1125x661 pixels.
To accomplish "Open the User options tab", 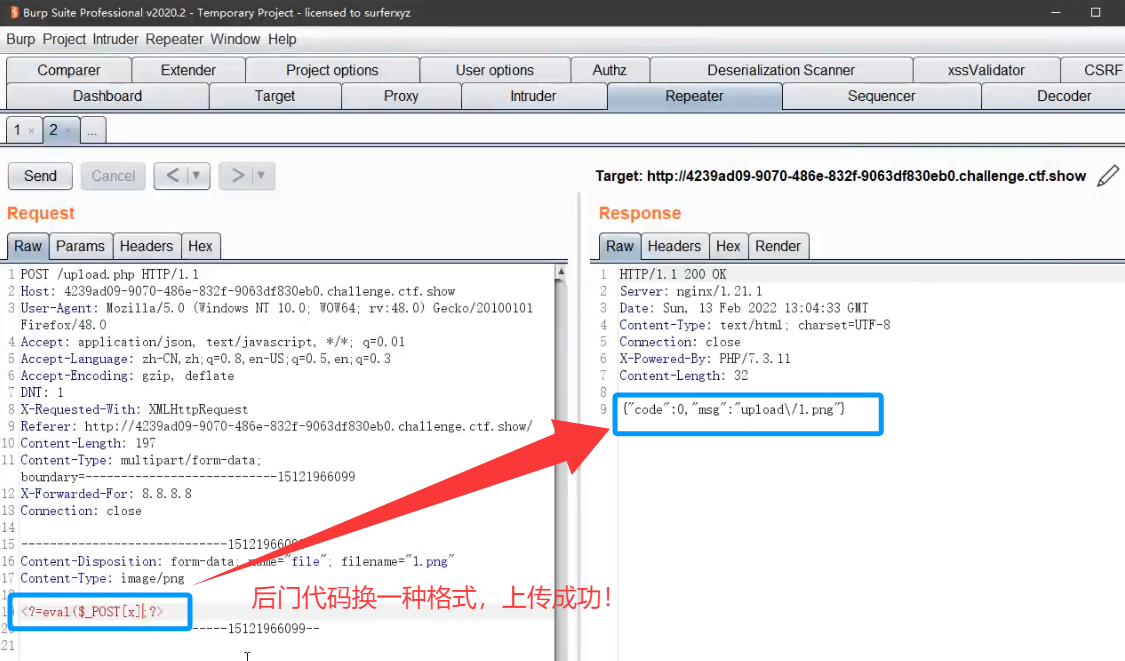I will click(x=494, y=70).
